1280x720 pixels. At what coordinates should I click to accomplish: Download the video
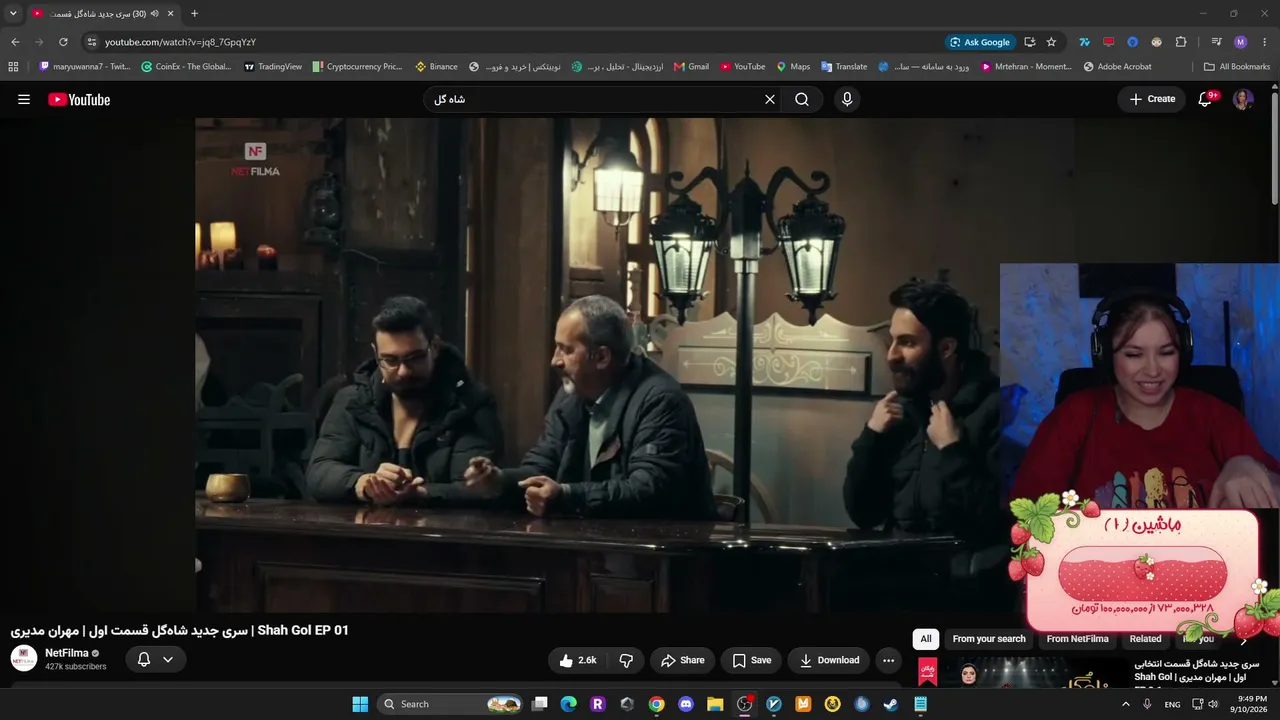829,660
